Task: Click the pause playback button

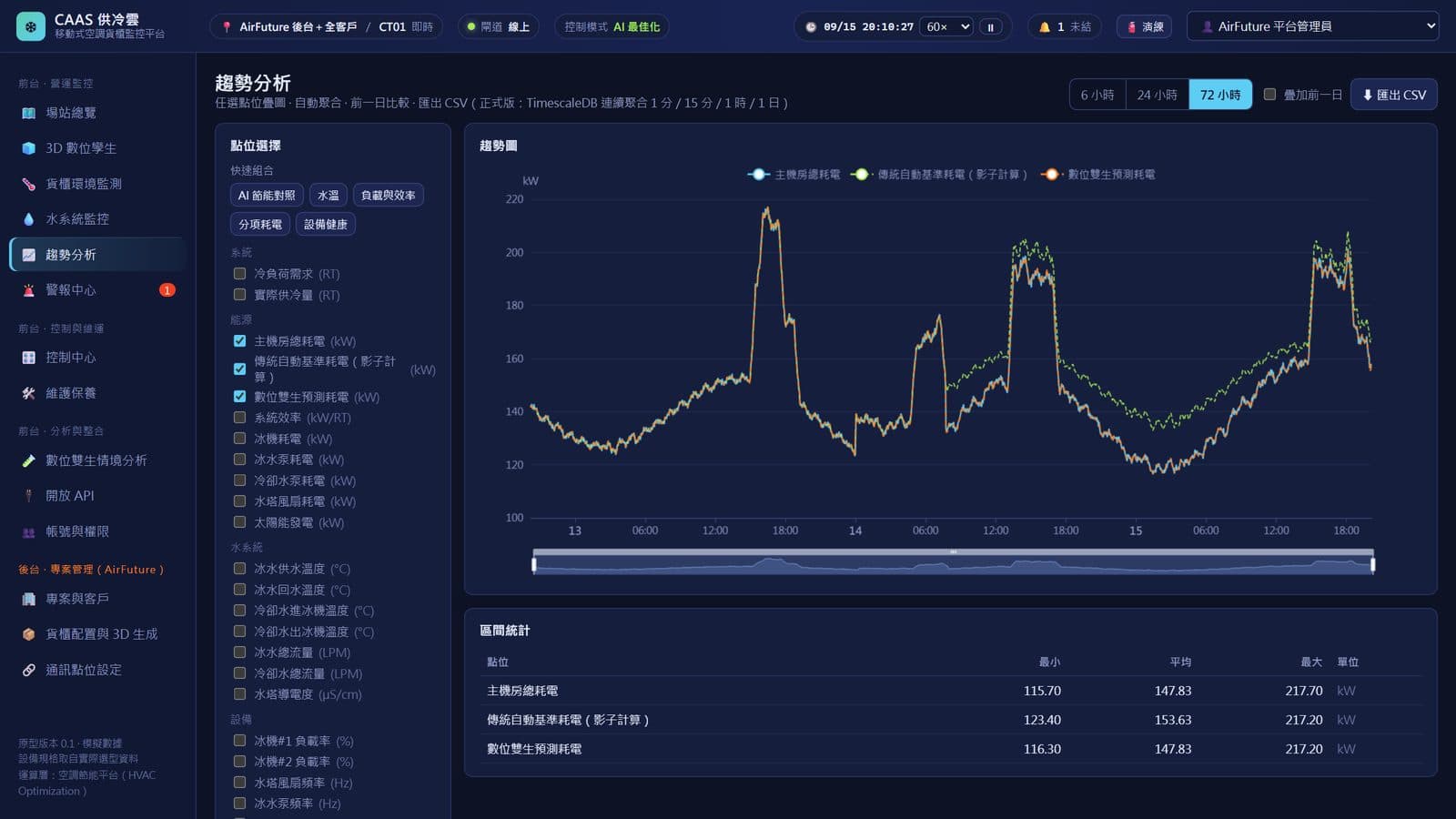Action: [991, 27]
